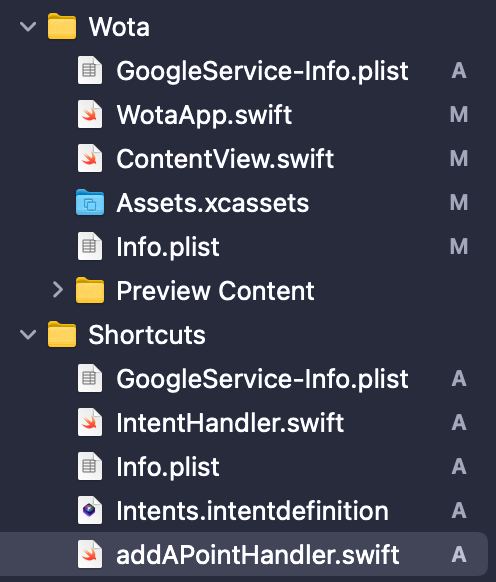Click the Assets.xcassets catalog folder icon
Viewport: 496px width, 582px height.
click(x=90, y=202)
